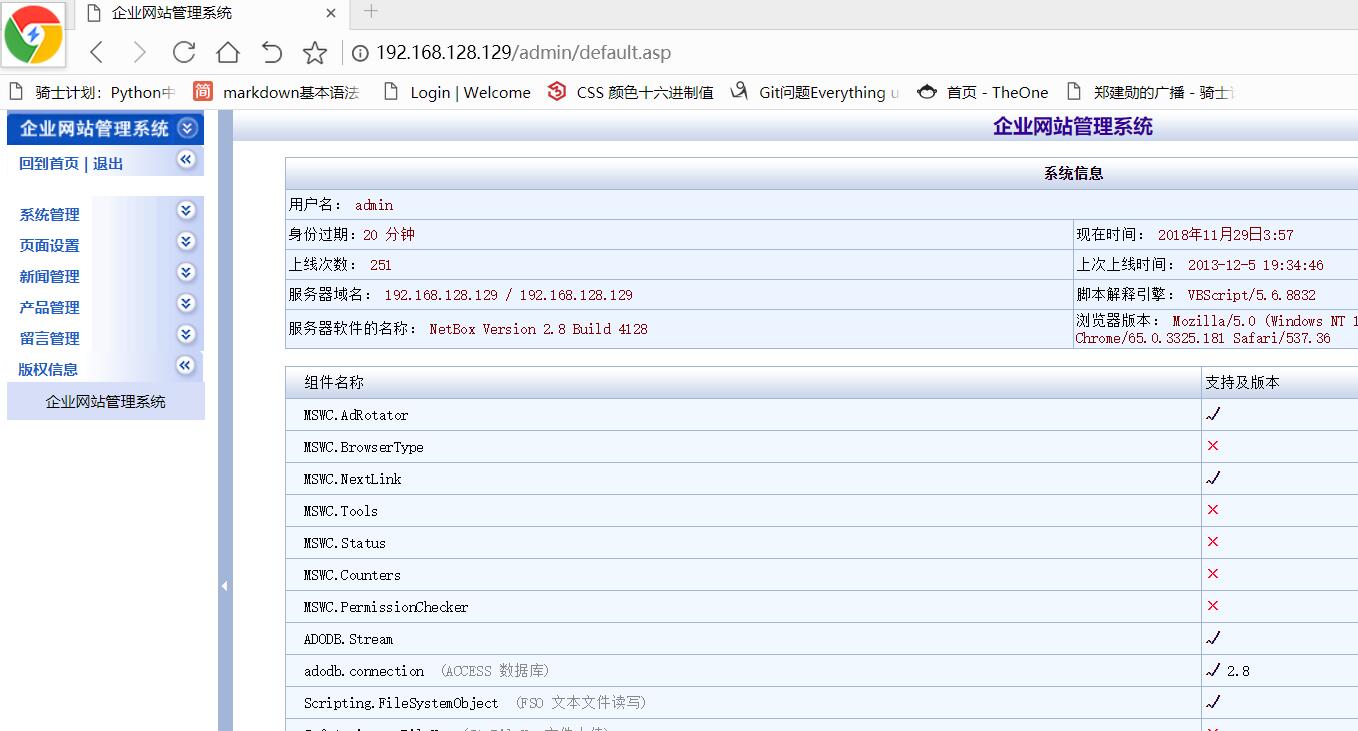This screenshot has width=1358, height=731.
Task: Click the 退出 logout link
Action: click(x=108, y=163)
